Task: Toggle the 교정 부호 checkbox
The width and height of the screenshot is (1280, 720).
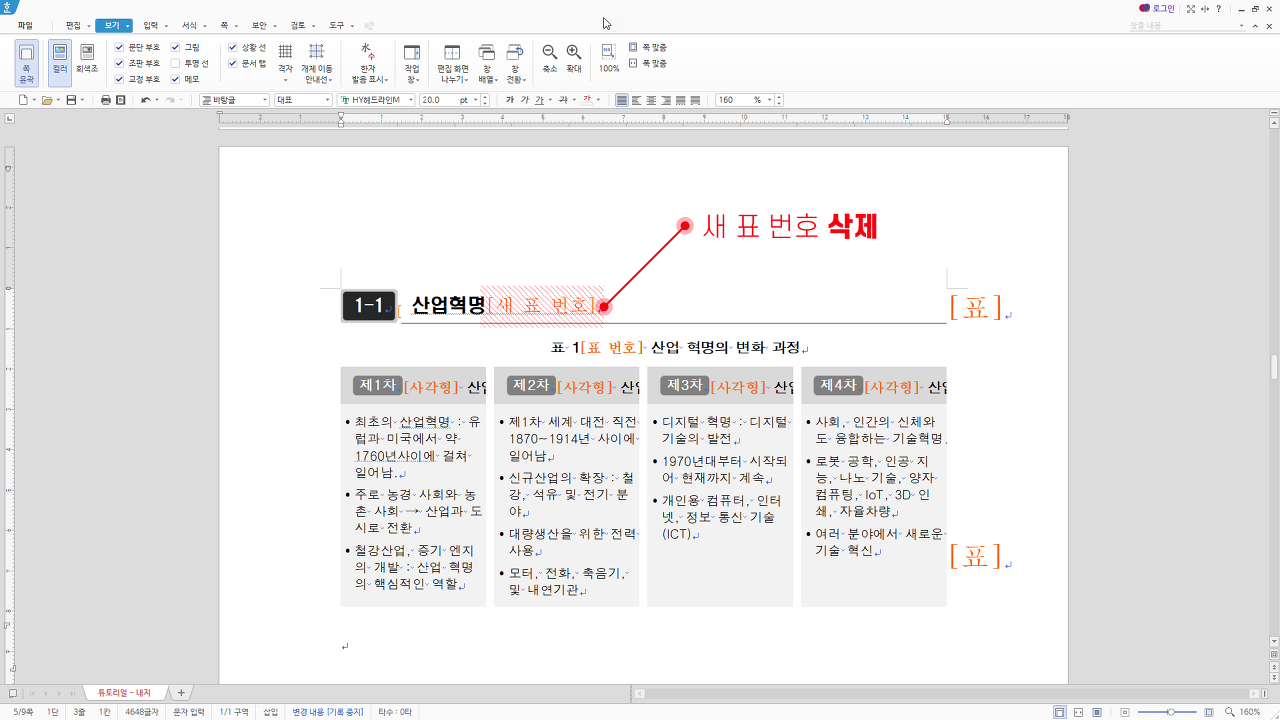Action: (x=120, y=79)
